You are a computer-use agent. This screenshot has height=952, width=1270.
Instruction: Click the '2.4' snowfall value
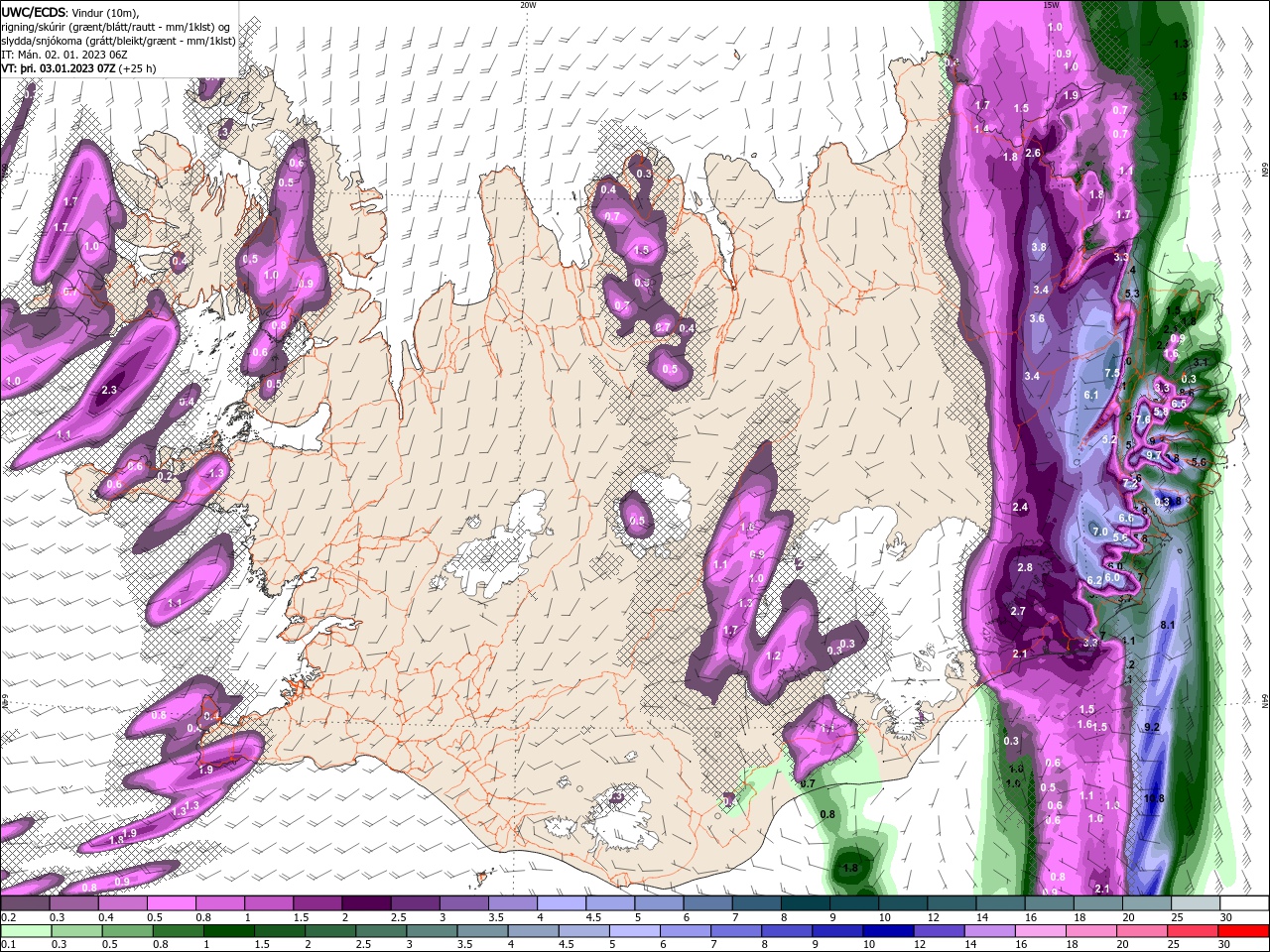(x=1020, y=507)
